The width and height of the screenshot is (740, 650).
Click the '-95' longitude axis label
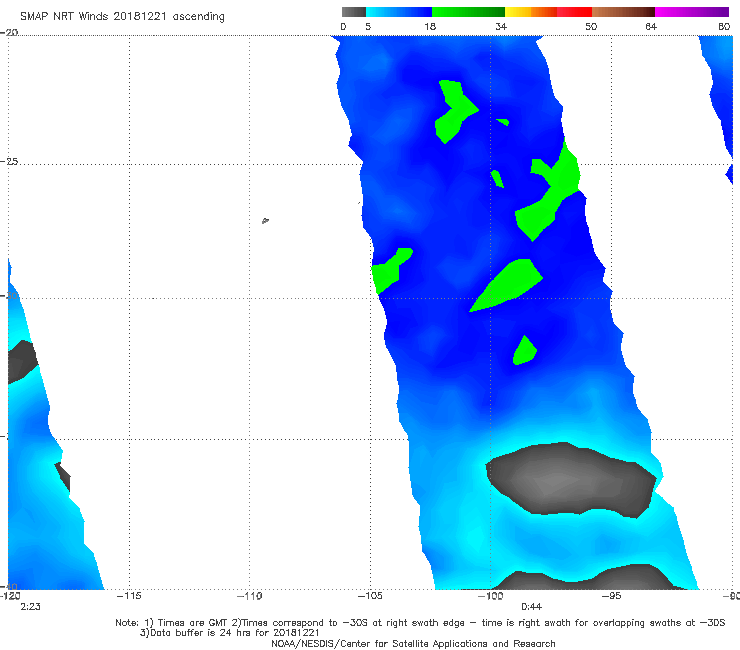coord(612,596)
